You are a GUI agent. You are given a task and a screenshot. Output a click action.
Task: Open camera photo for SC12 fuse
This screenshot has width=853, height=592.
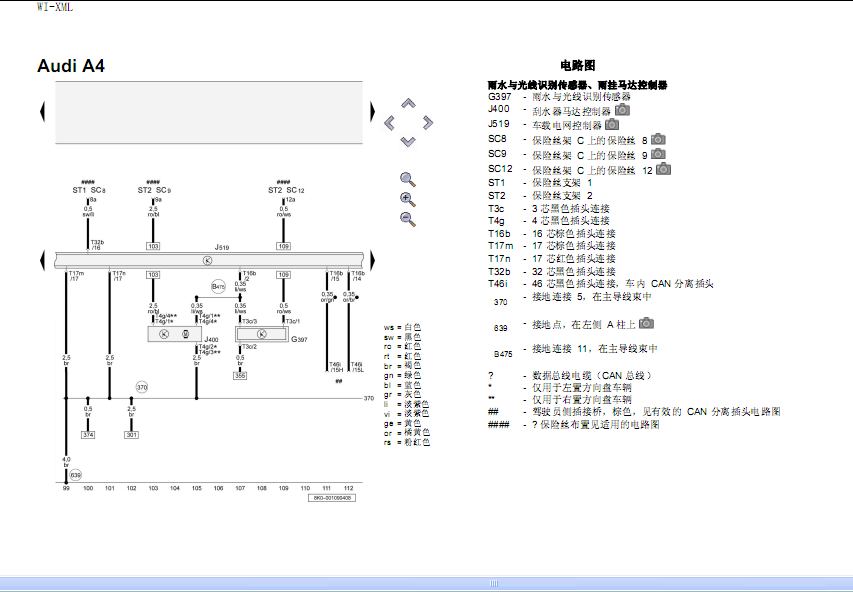pos(663,169)
